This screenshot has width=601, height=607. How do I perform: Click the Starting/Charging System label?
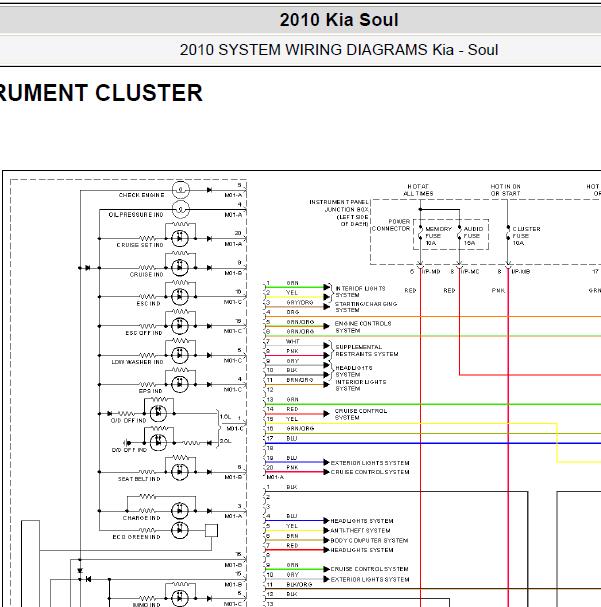[366, 307]
